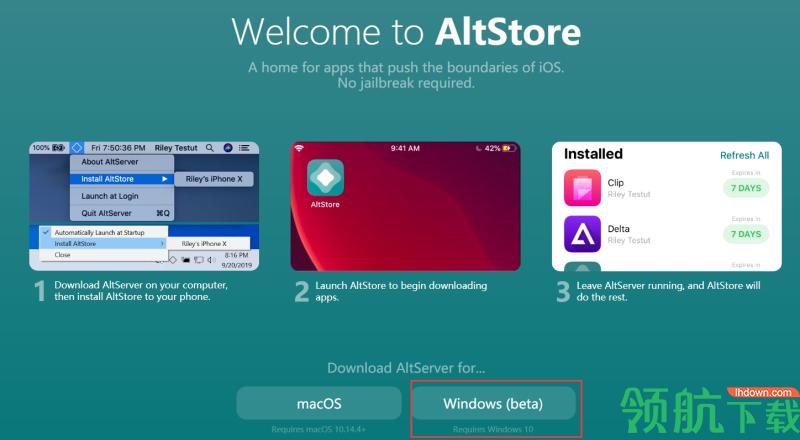Screen dimensions: 800x440
Task: Click the Fri 7:50:36 PM clock
Action: click(118, 148)
